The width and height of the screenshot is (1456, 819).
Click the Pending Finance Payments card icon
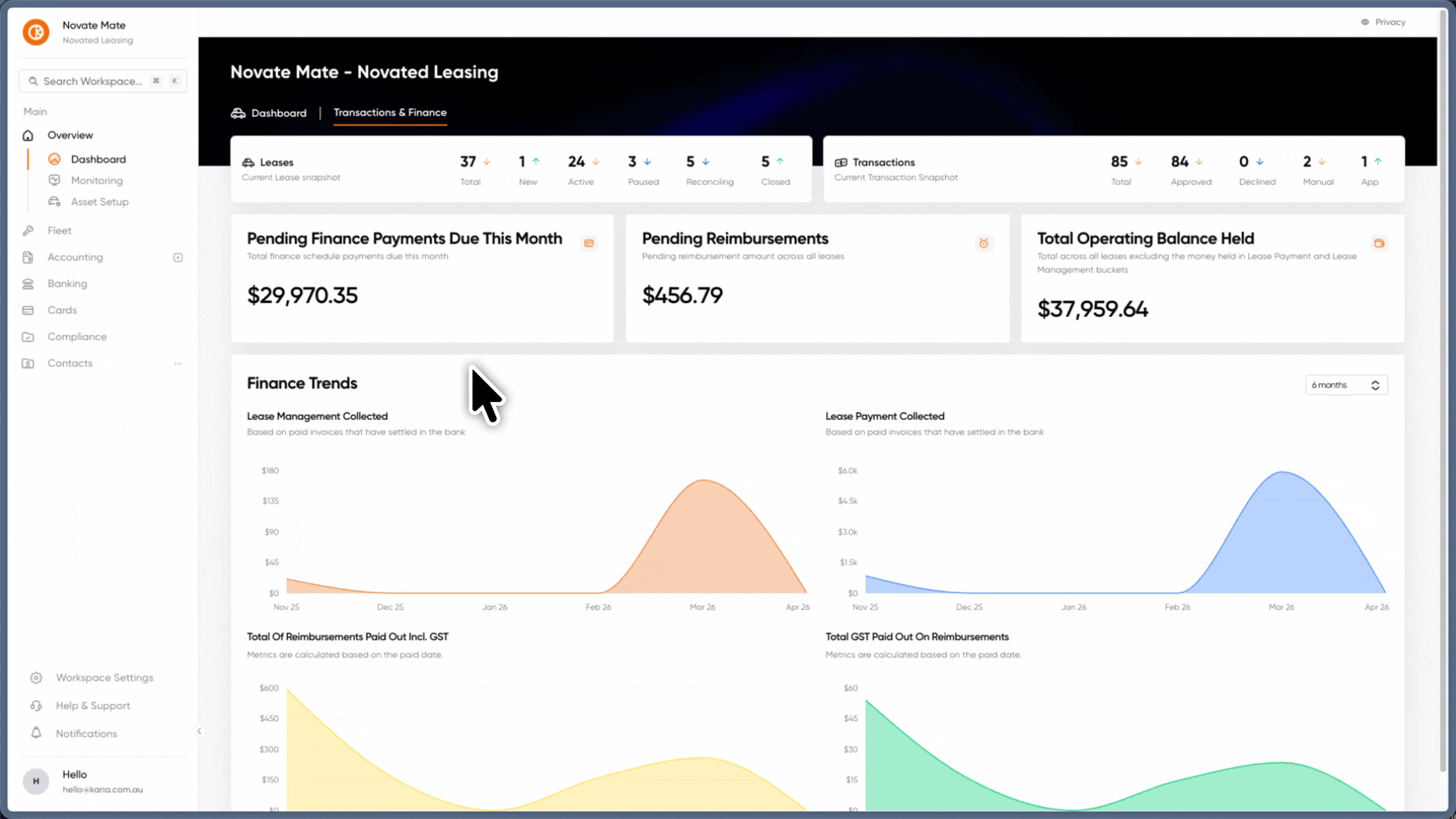[589, 243]
